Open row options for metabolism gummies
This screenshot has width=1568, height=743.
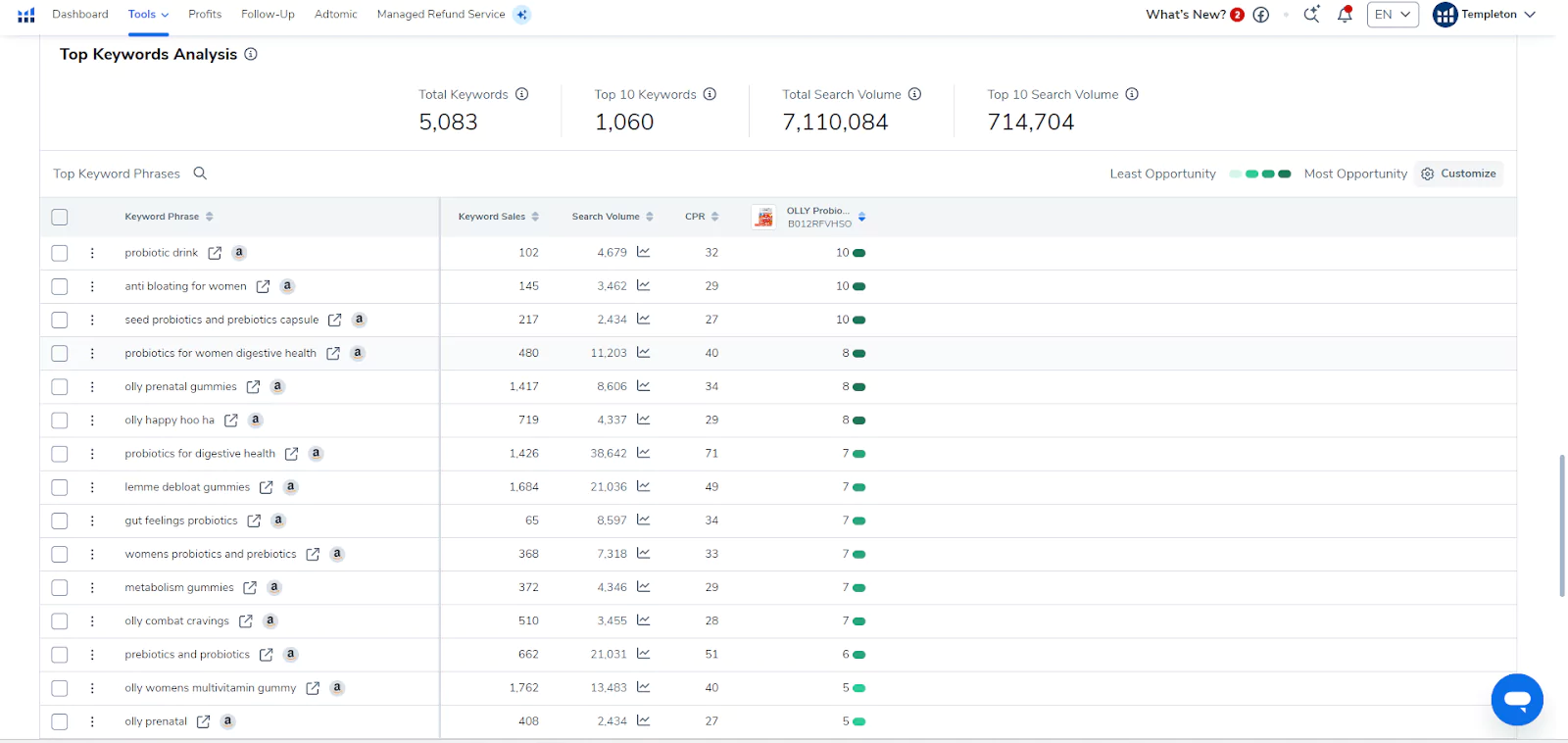click(92, 588)
